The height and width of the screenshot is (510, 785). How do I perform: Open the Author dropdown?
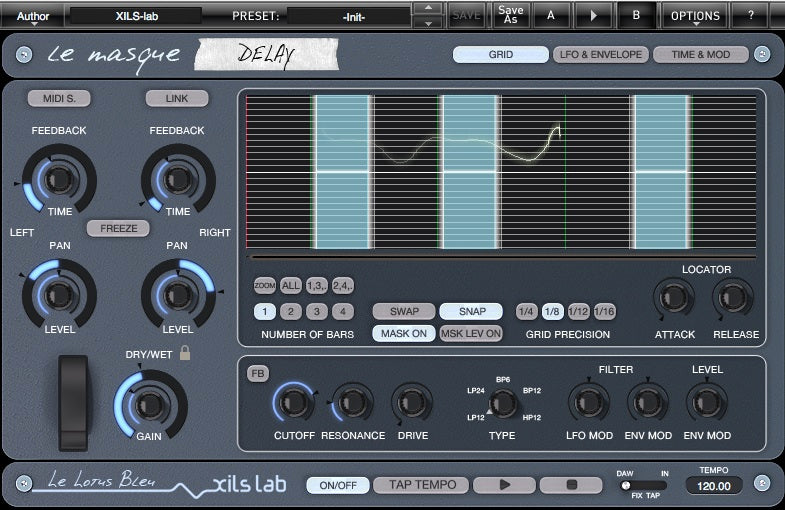pos(33,16)
